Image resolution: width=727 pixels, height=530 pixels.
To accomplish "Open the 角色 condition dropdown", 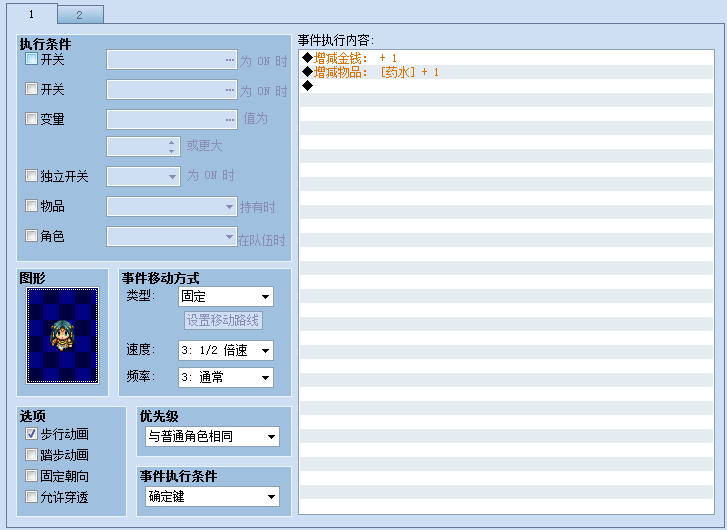I will point(172,236).
